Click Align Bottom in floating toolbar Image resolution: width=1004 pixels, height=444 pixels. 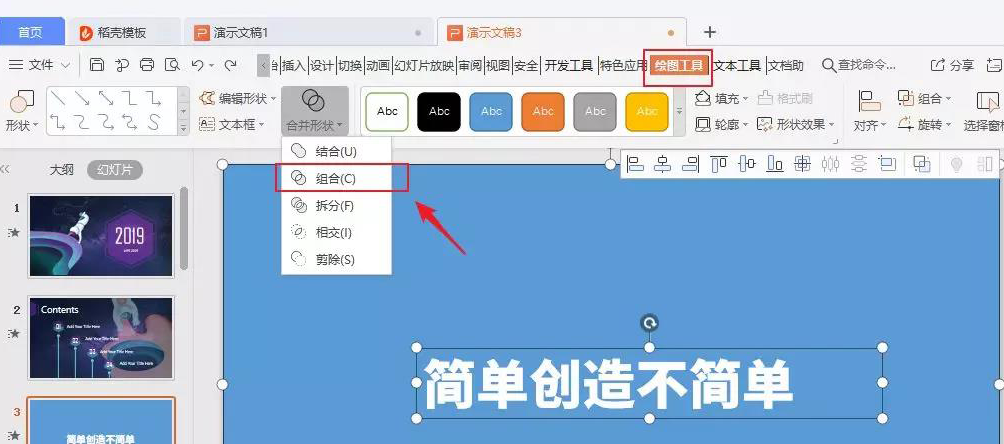pyautogui.click(x=775, y=165)
